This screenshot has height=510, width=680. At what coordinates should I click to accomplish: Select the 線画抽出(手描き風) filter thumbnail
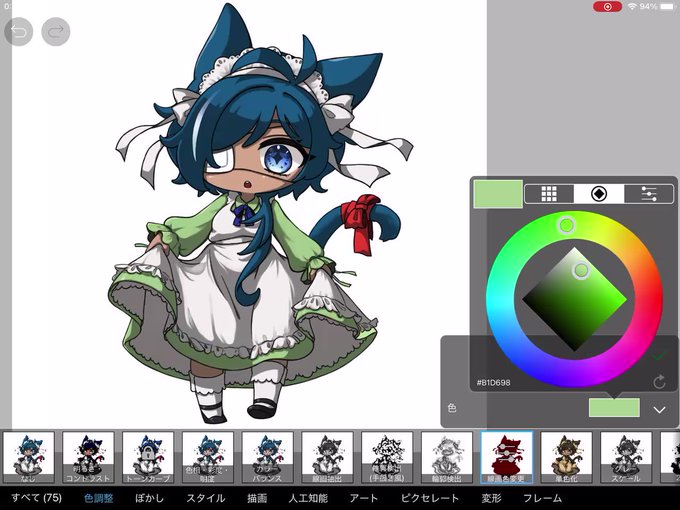pyautogui.click(x=387, y=457)
